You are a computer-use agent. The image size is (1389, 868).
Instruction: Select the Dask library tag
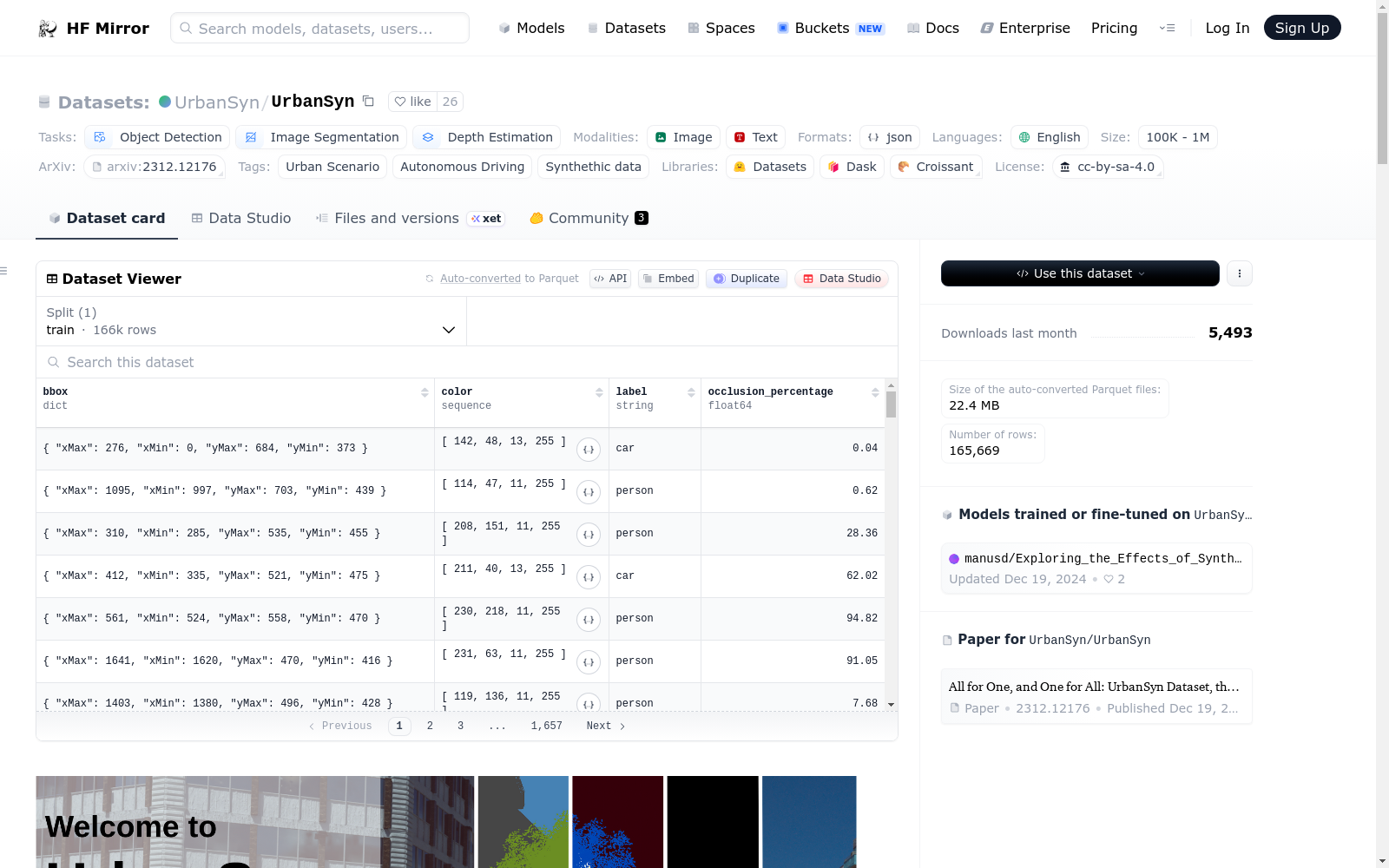pyautogui.click(x=852, y=167)
